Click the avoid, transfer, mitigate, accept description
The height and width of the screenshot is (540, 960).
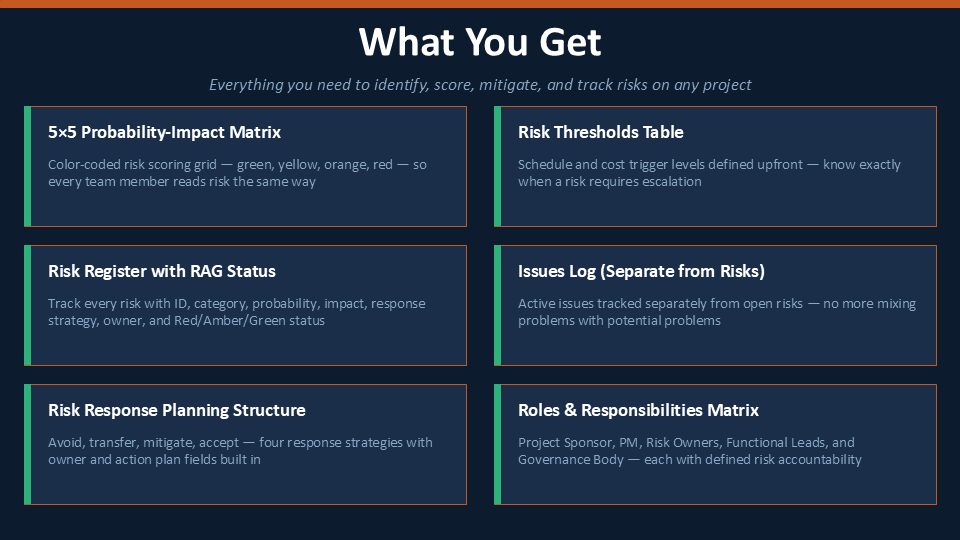click(x=240, y=451)
